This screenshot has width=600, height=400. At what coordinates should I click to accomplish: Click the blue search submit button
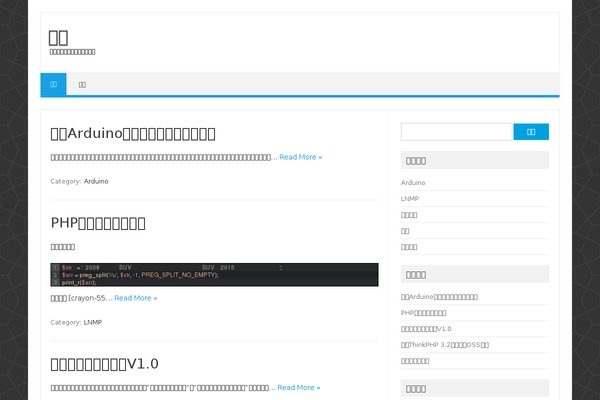[531, 132]
